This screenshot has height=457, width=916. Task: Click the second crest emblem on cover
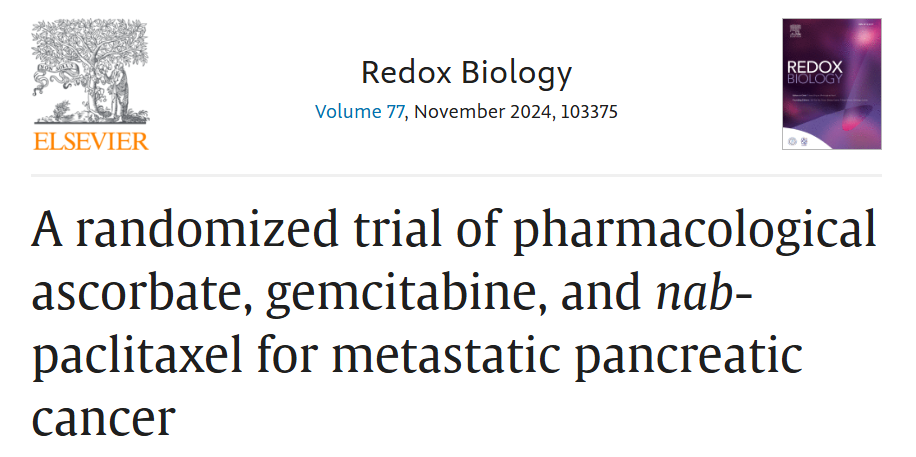(x=804, y=141)
